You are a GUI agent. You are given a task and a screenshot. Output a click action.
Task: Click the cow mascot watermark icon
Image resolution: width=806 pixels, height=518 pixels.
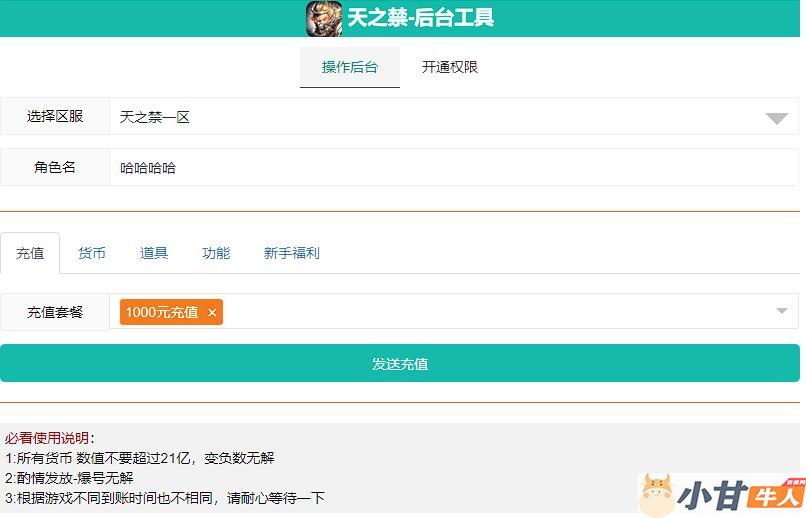point(656,496)
